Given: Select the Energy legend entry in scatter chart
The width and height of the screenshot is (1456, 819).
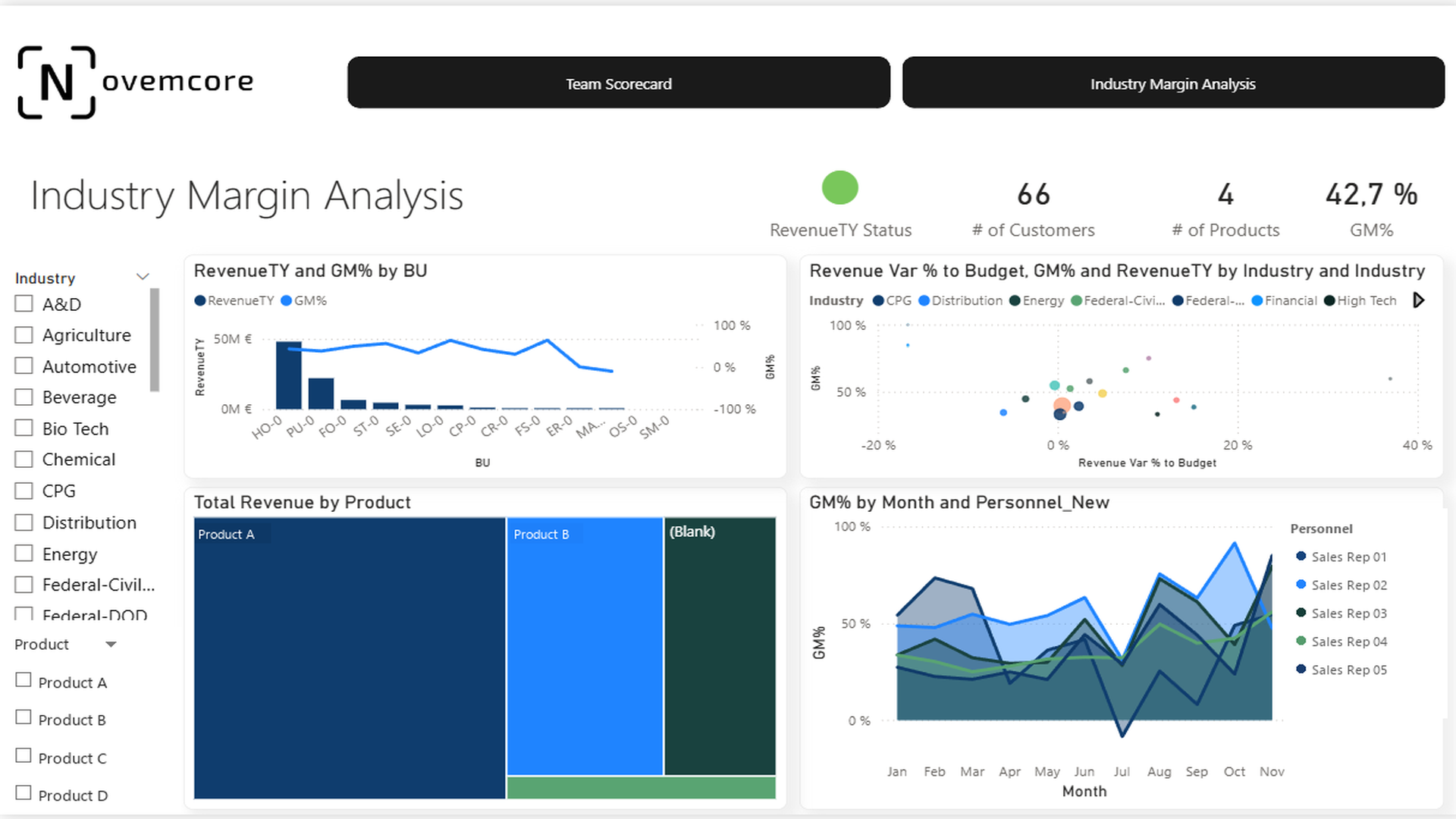Looking at the screenshot, I should 1037,300.
